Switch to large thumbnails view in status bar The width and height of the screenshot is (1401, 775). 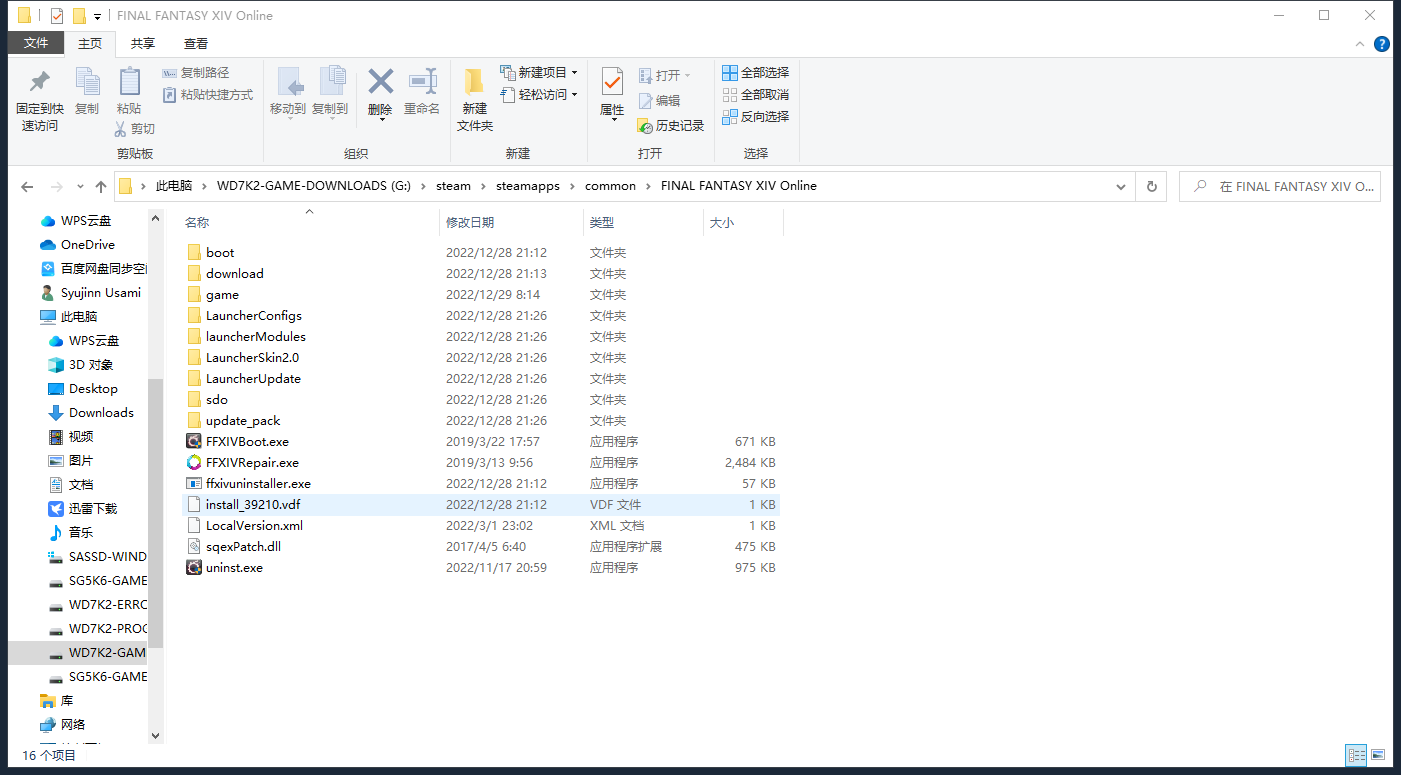[1378, 755]
